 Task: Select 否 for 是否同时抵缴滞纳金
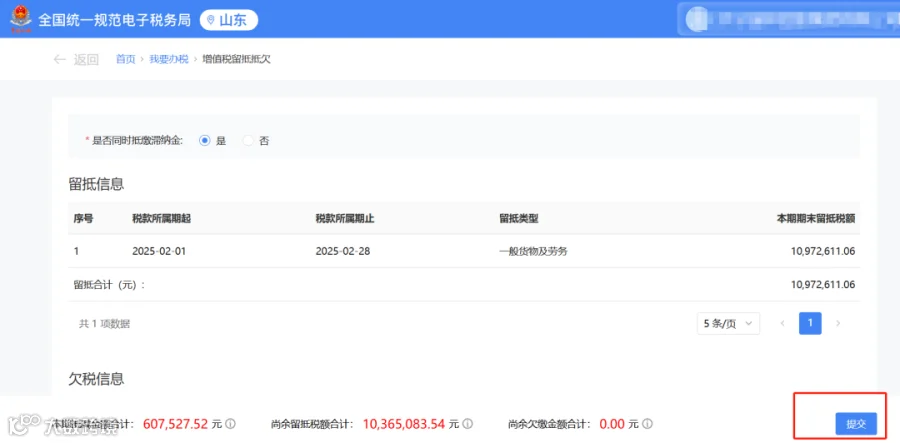pyautogui.click(x=248, y=141)
